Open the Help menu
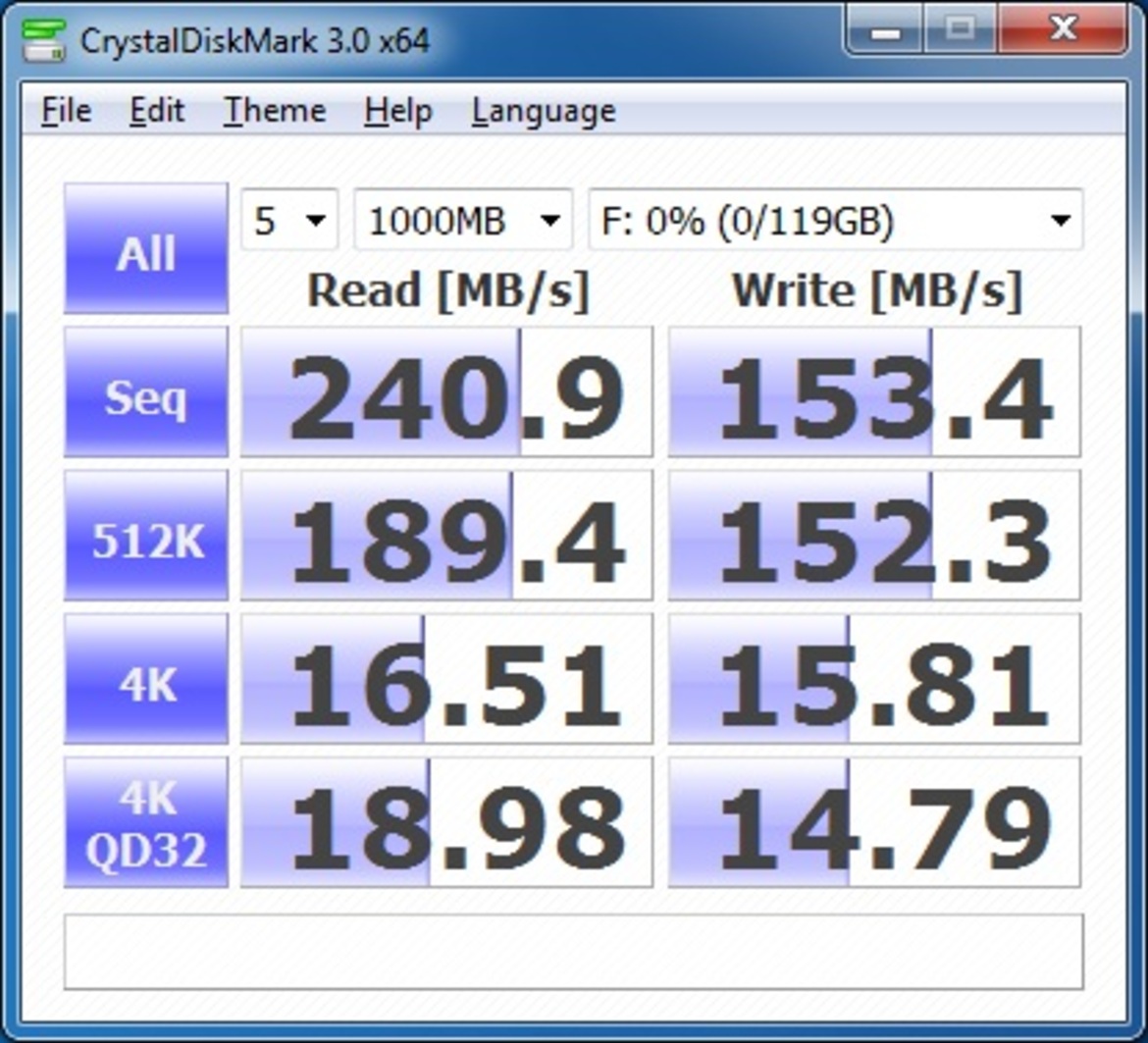Viewport: 1148px width, 1043px height. (398, 111)
